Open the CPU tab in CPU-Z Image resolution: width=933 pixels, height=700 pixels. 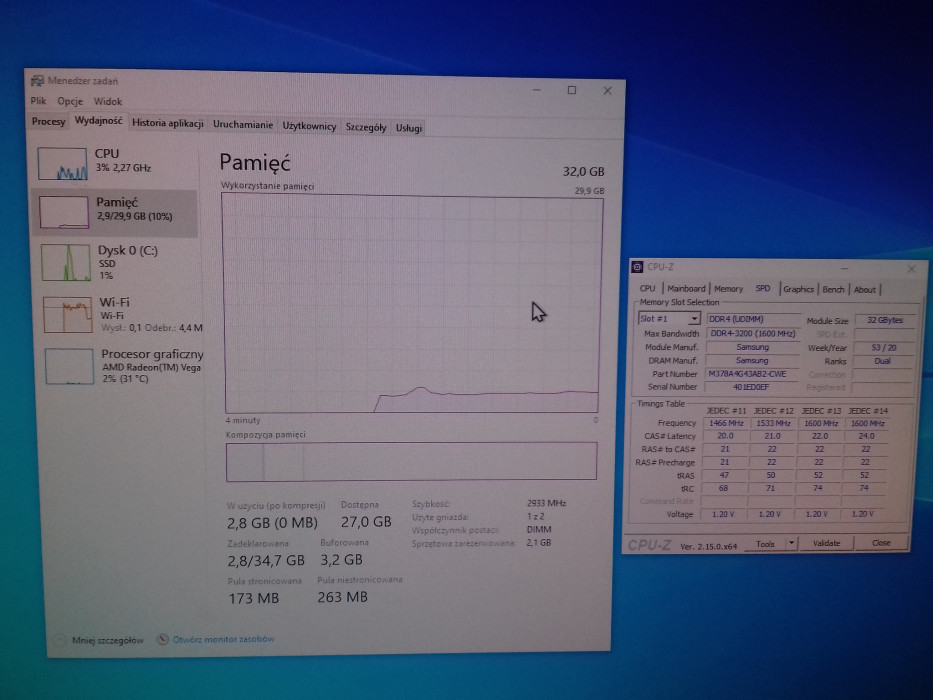click(x=647, y=289)
